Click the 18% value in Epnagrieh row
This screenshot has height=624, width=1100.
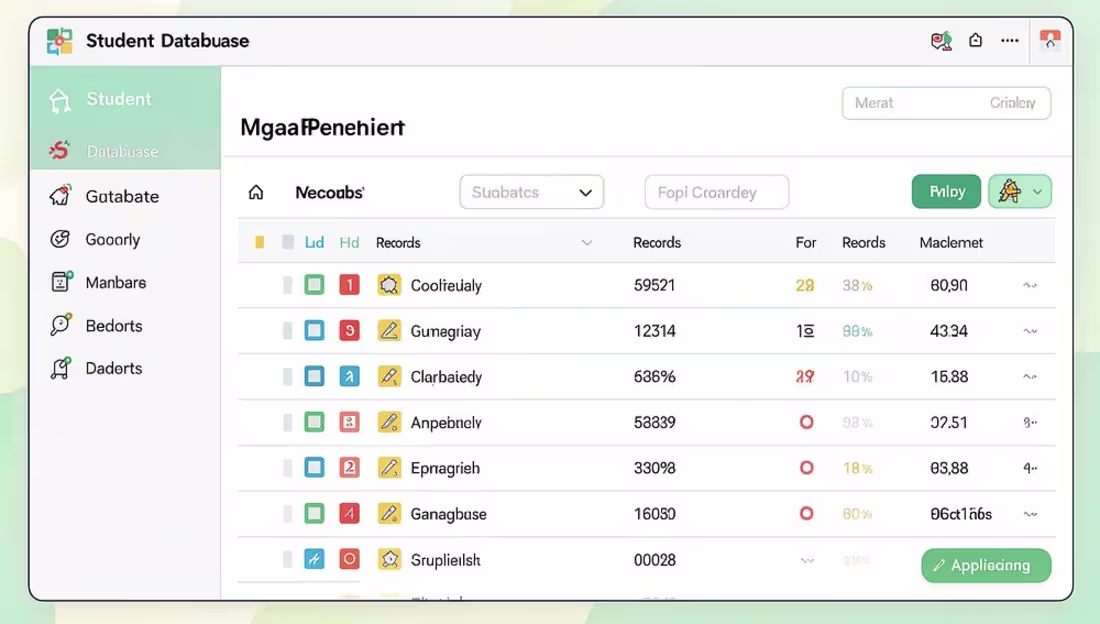click(x=857, y=468)
